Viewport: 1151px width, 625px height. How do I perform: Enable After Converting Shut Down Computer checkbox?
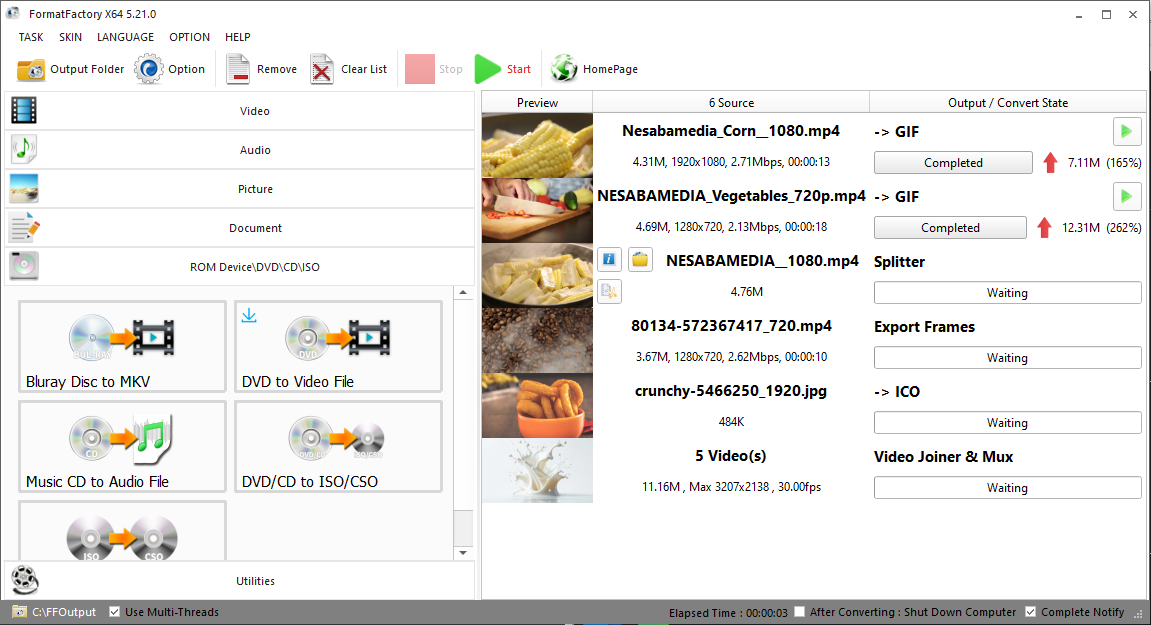point(799,612)
